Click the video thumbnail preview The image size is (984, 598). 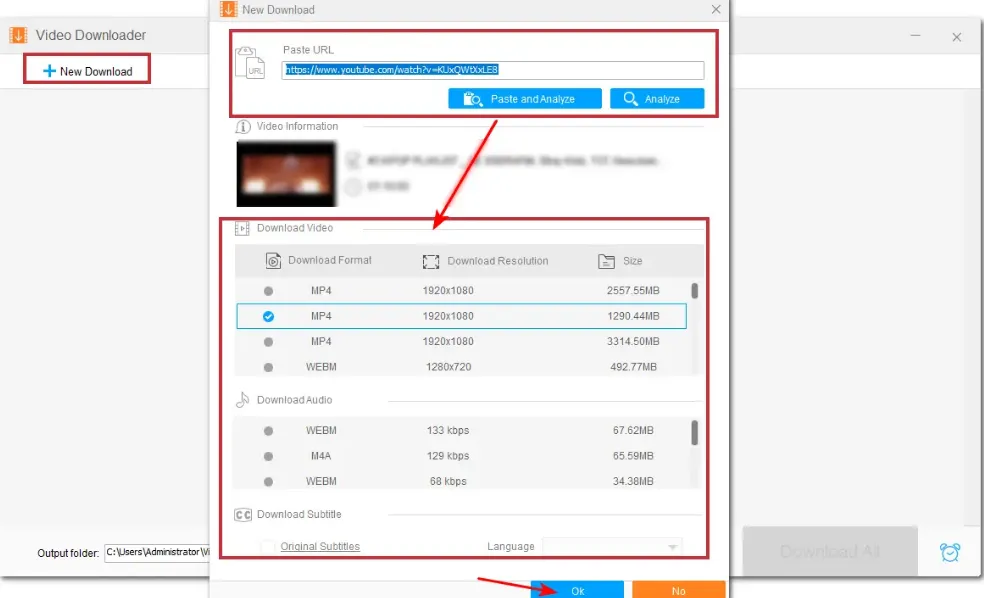285,171
